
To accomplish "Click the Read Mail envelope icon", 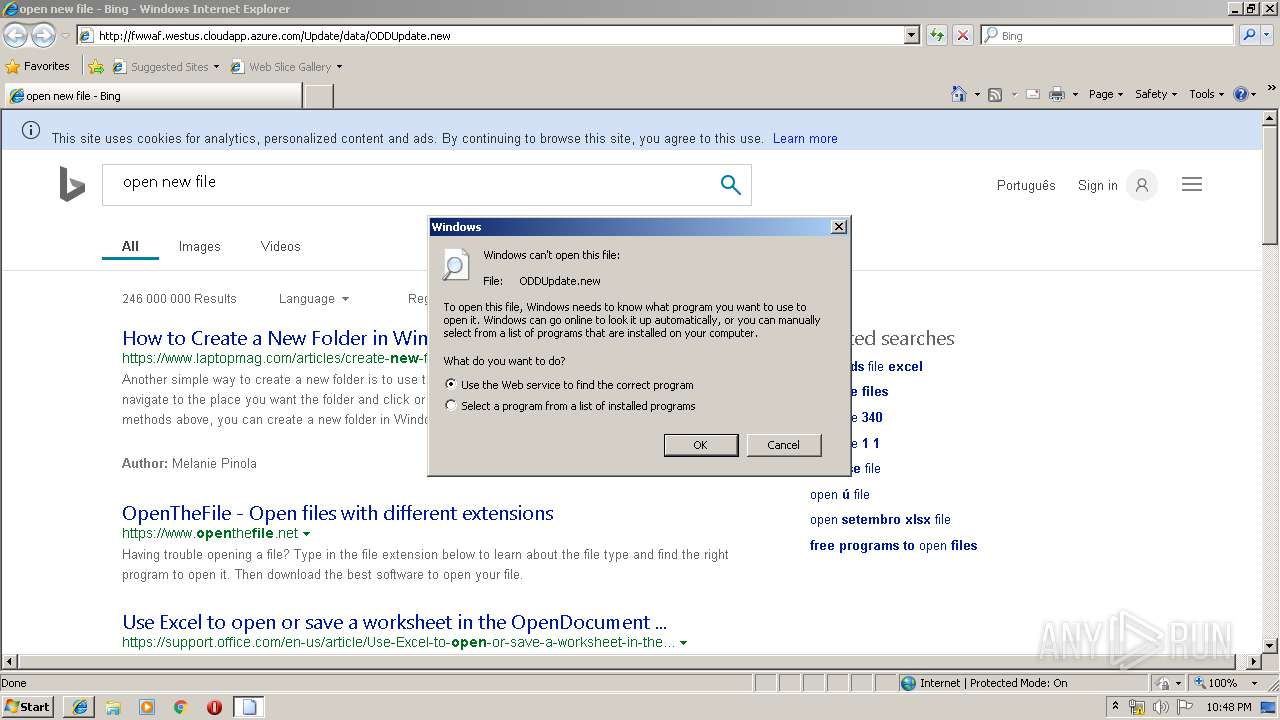I will tap(1032, 94).
